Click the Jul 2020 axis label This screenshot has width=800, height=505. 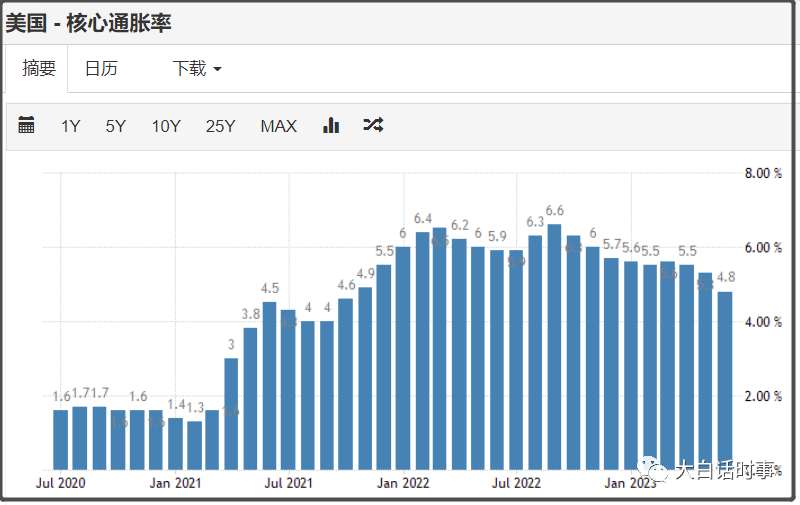[x=61, y=483]
